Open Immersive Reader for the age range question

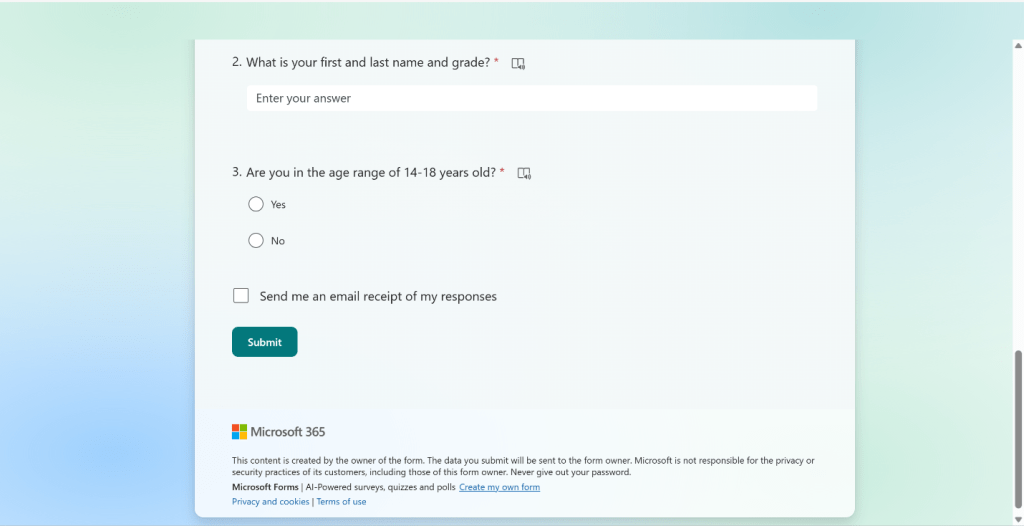pos(524,173)
